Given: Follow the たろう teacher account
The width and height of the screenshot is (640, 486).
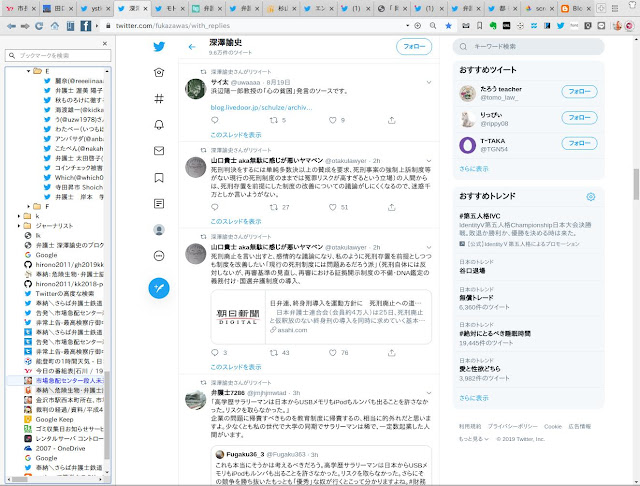Looking at the screenshot, I should [x=579, y=91].
